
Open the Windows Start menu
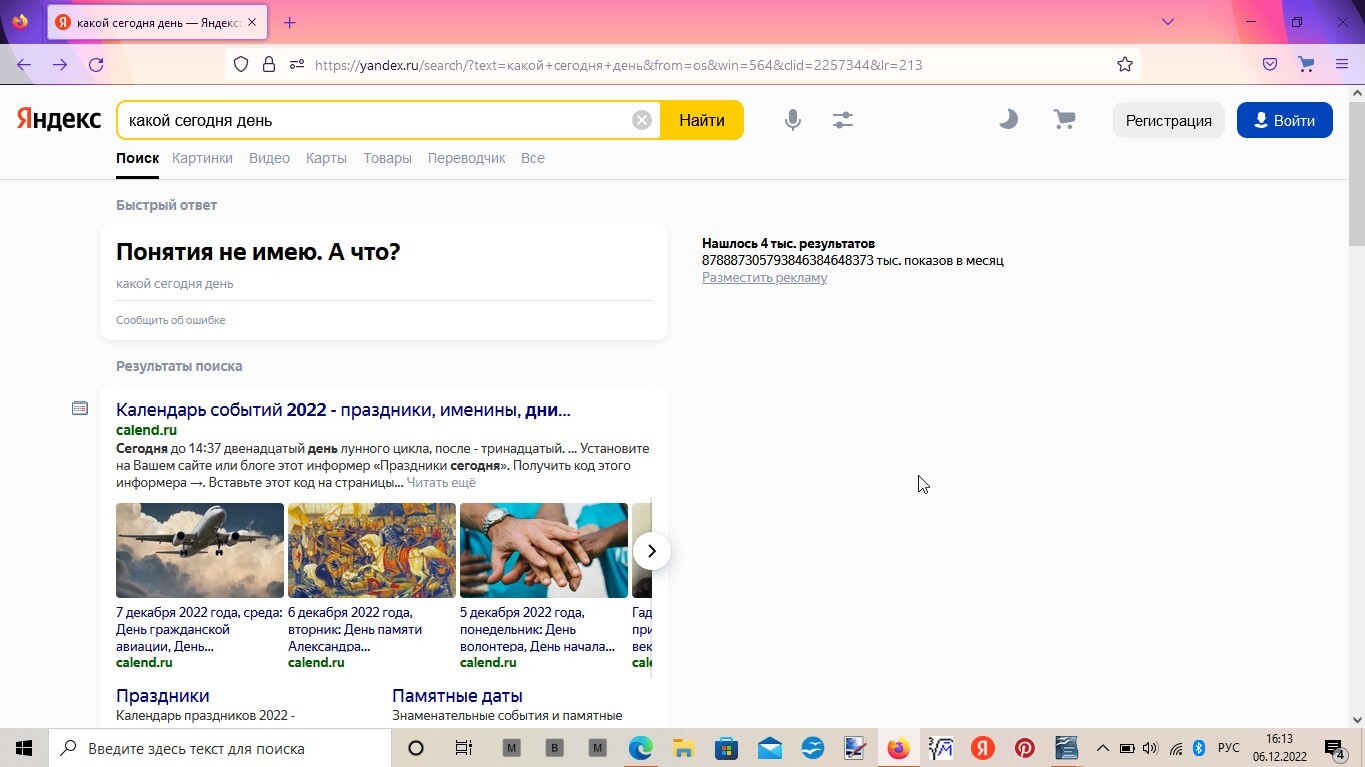(x=24, y=748)
